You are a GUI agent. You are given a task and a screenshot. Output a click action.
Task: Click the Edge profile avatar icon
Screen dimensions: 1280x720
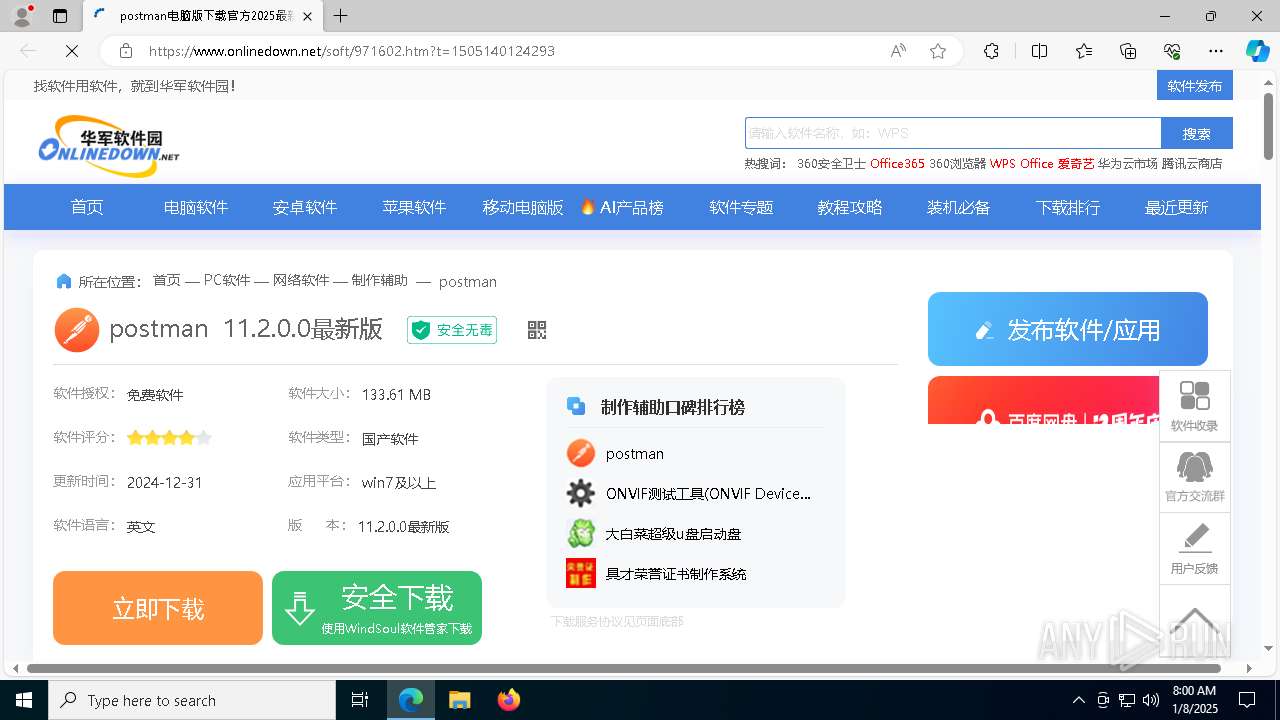22,16
